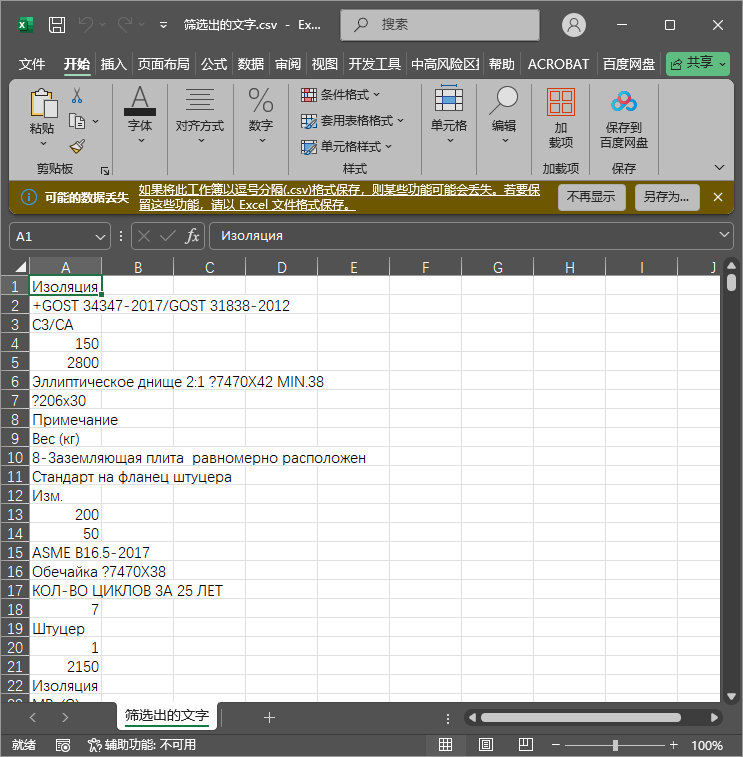
Task: Select row 10 header
Action: pyautogui.click(x=15, y=458)
